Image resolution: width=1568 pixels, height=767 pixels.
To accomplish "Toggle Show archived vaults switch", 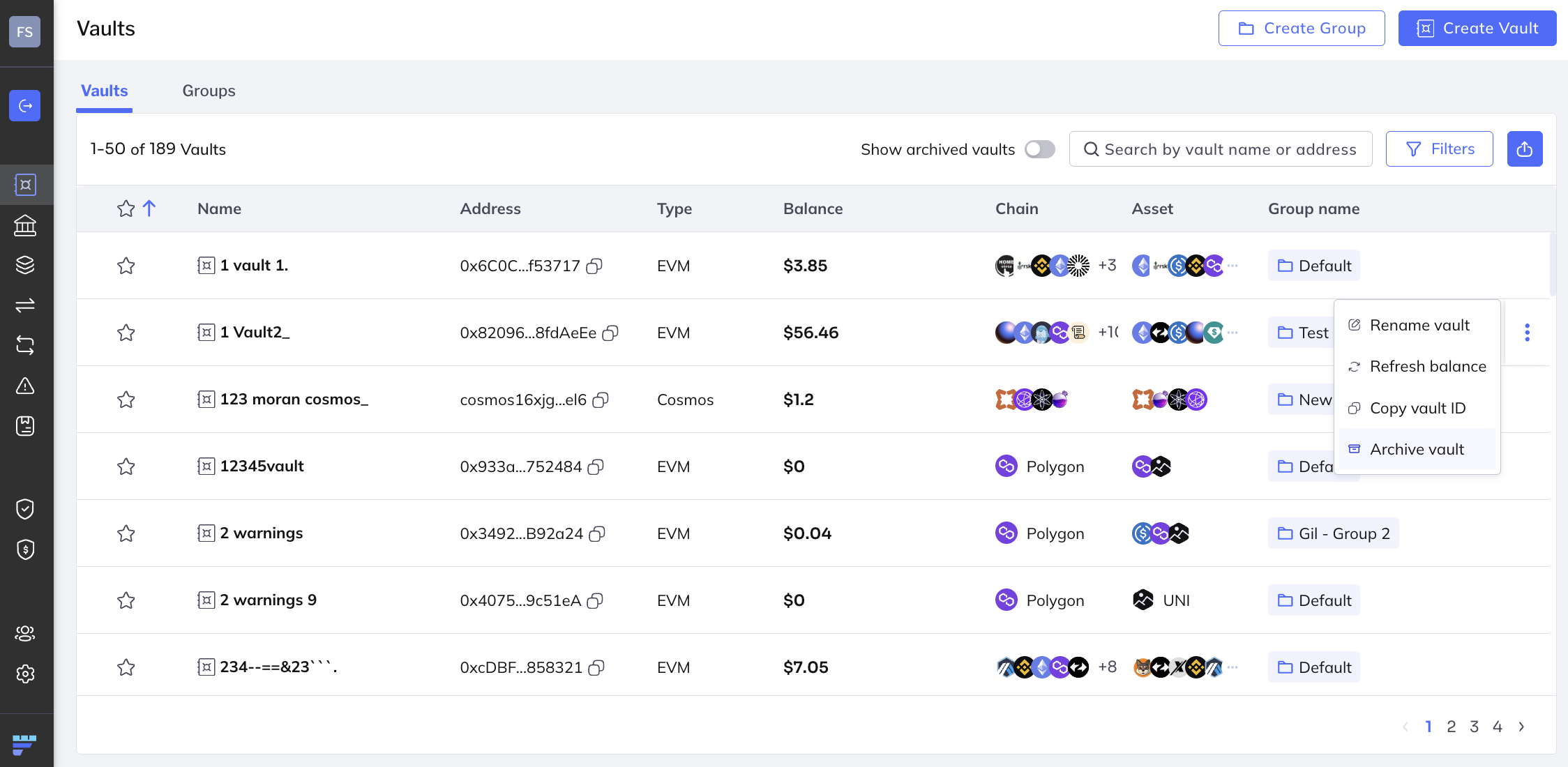I will [x=1039, y=149].
